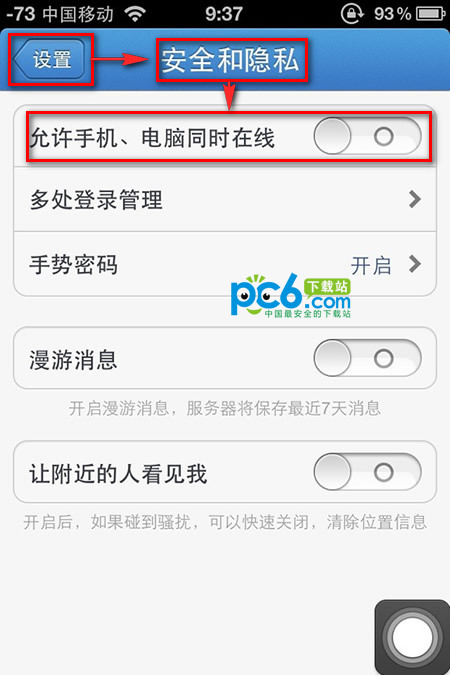Tap the rotation lock status icon

tap(352, 13)
